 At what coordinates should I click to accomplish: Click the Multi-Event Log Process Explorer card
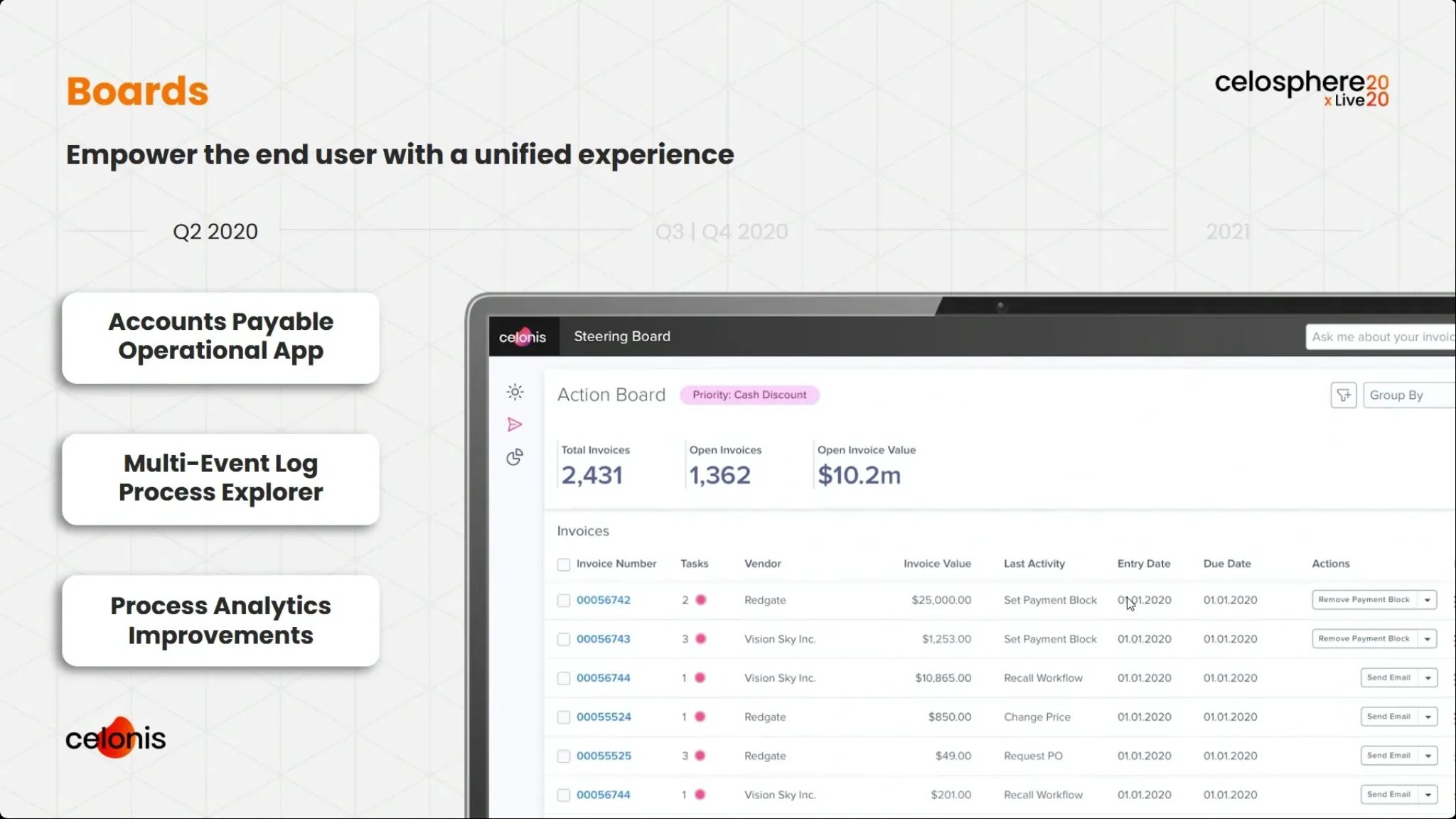point(220,479)
